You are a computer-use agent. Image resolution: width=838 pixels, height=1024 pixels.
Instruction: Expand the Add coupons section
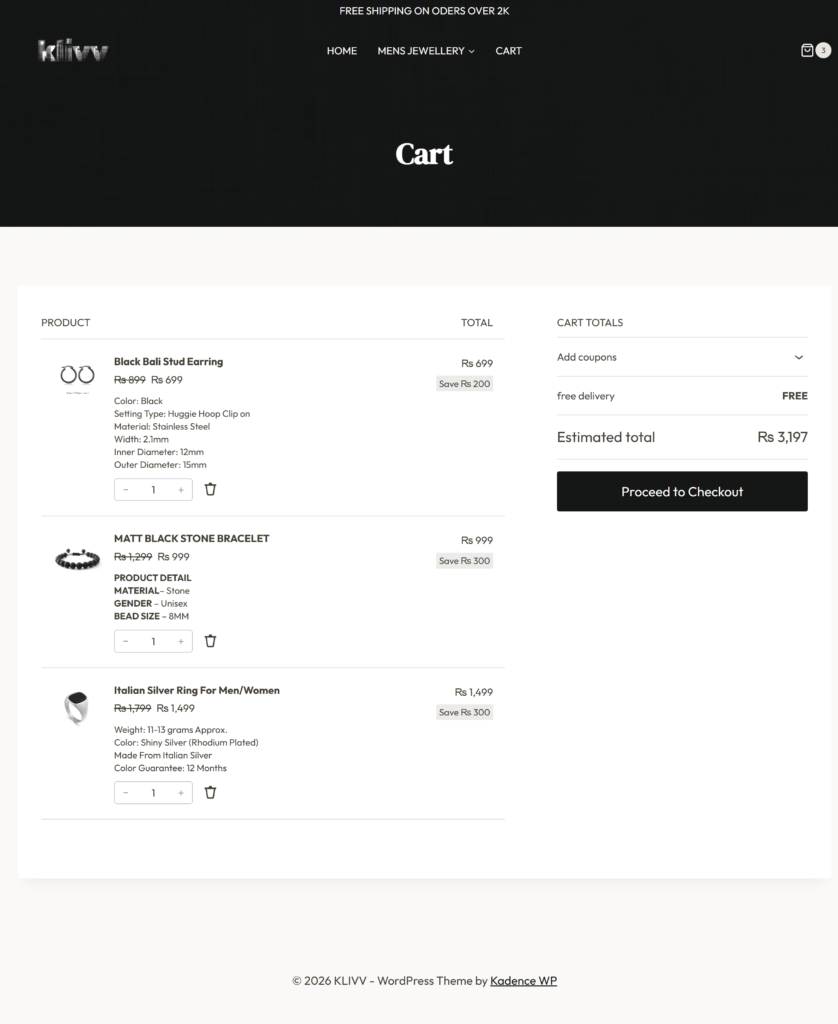click(x=682, y=357)
